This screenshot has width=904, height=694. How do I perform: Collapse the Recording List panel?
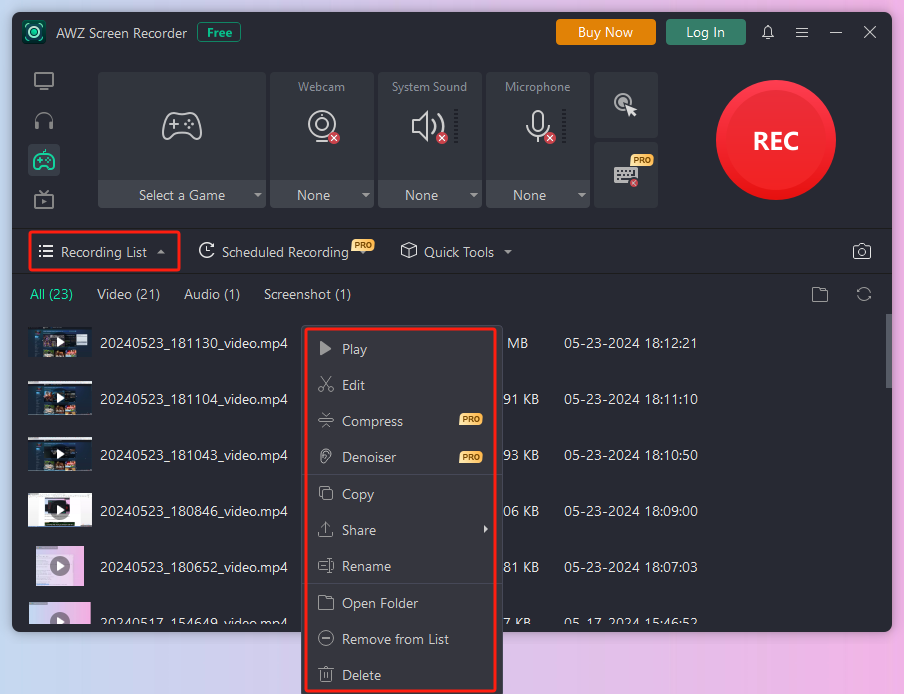(x=104, y=251)
